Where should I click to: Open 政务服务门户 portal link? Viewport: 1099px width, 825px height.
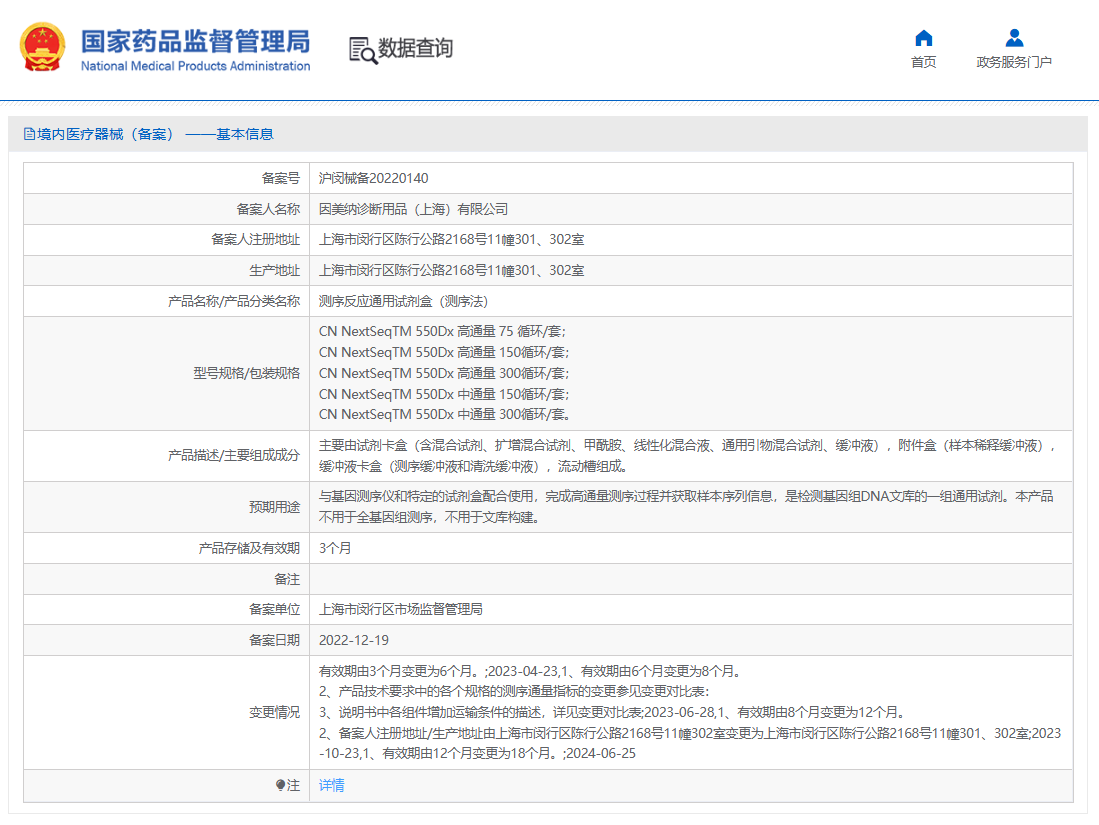coord(1014,62)
